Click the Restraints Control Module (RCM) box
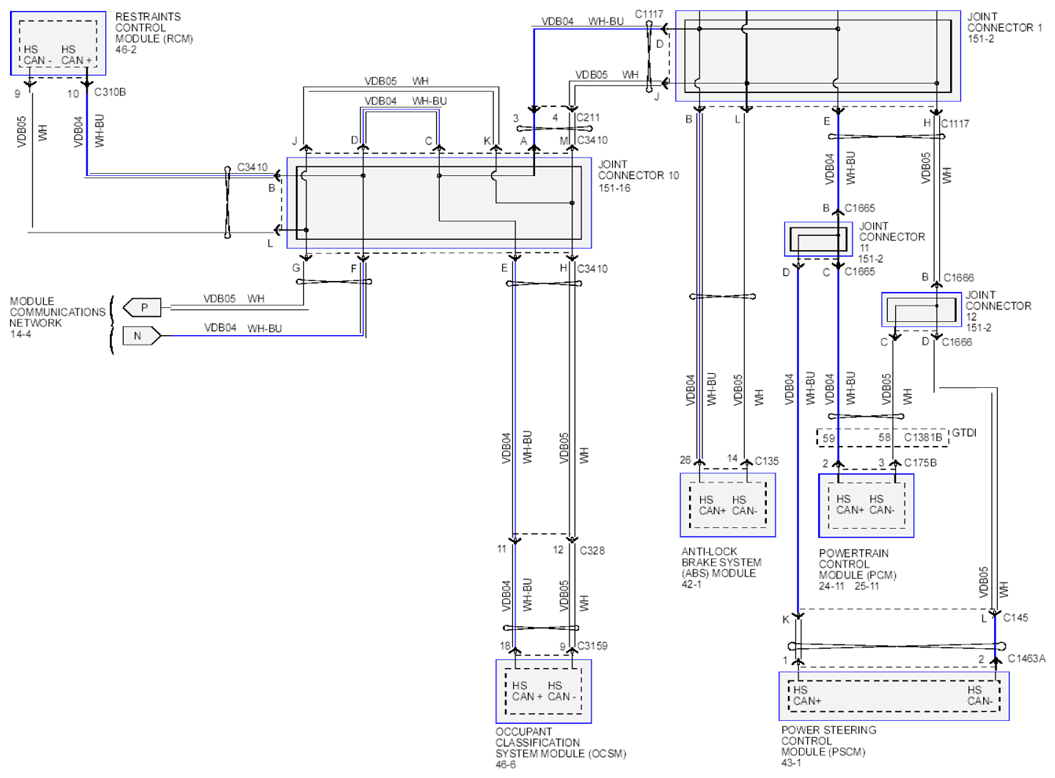 (58, 44)
